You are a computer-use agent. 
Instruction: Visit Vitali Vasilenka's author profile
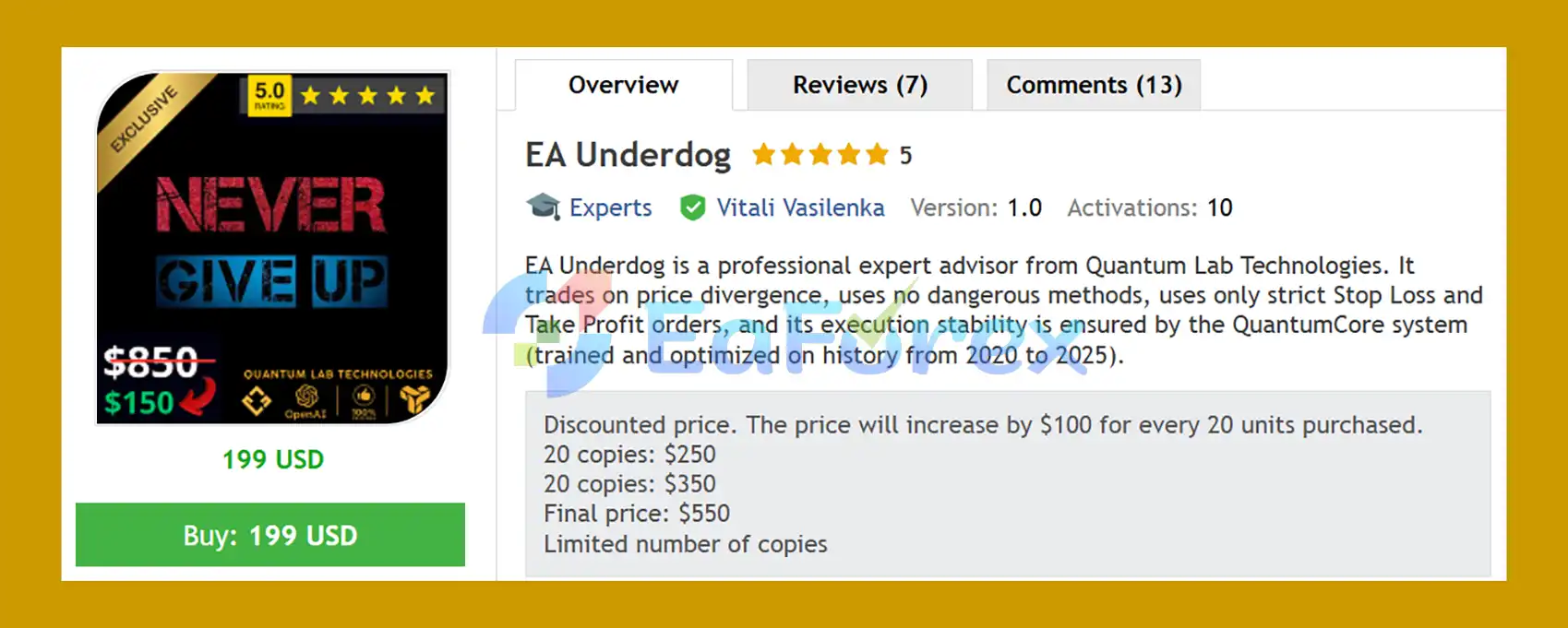point(800,207)
